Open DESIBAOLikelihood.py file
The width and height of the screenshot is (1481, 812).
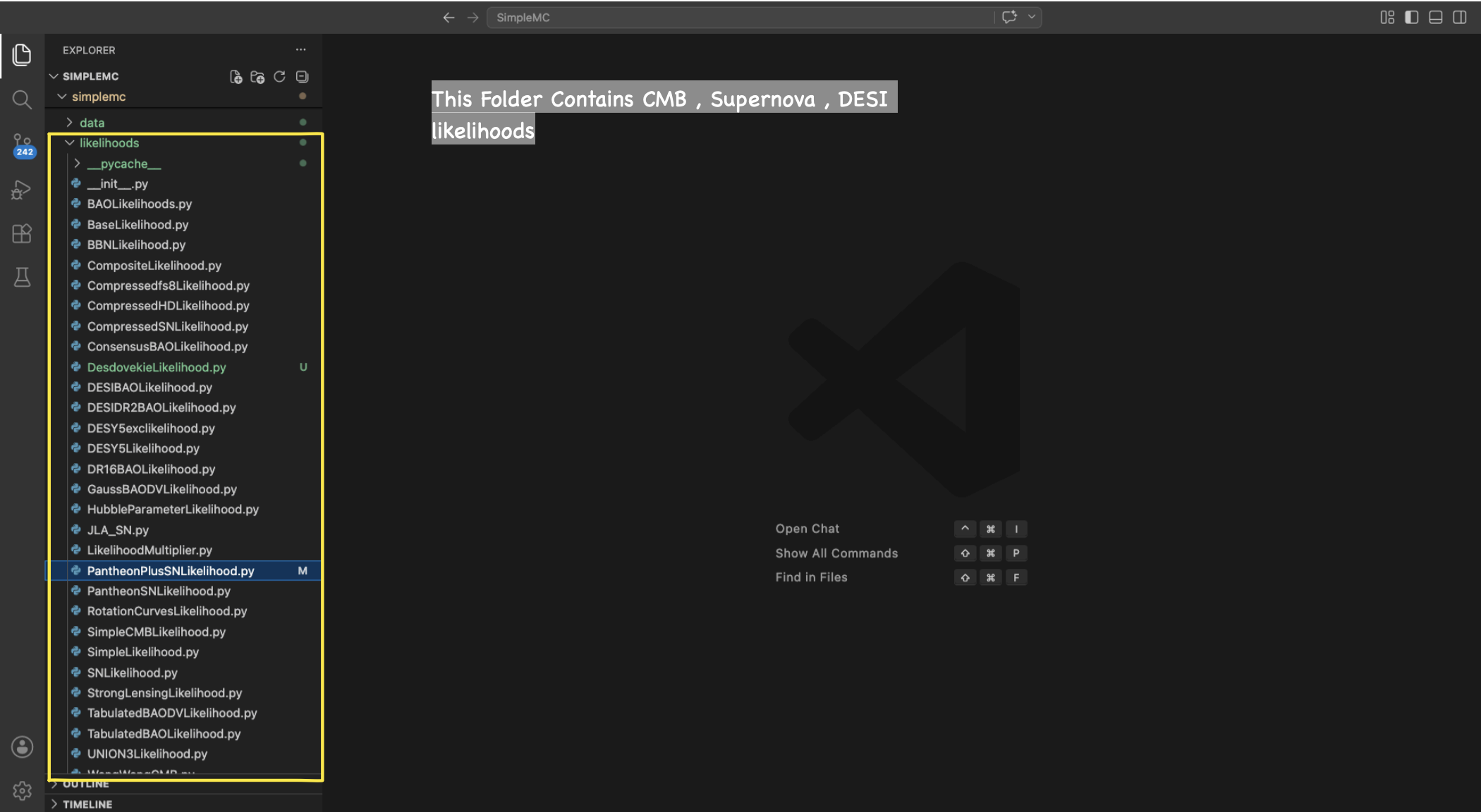tap(185, 388)
